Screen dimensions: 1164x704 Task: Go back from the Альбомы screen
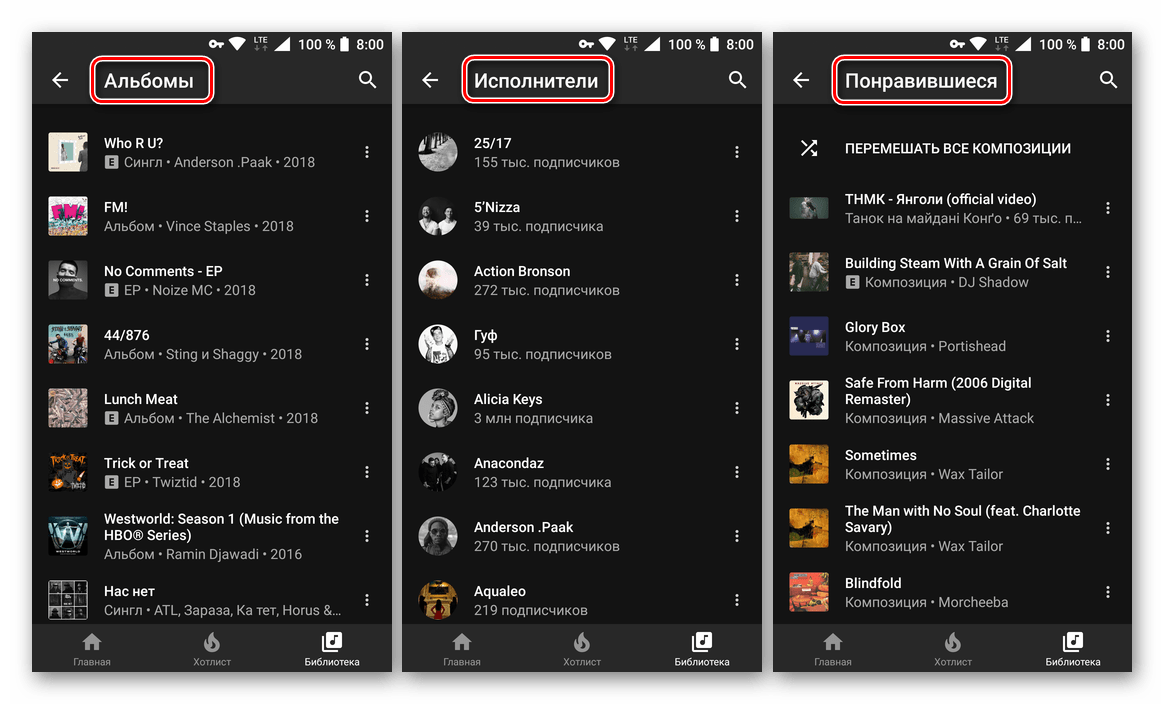[60, 79]
